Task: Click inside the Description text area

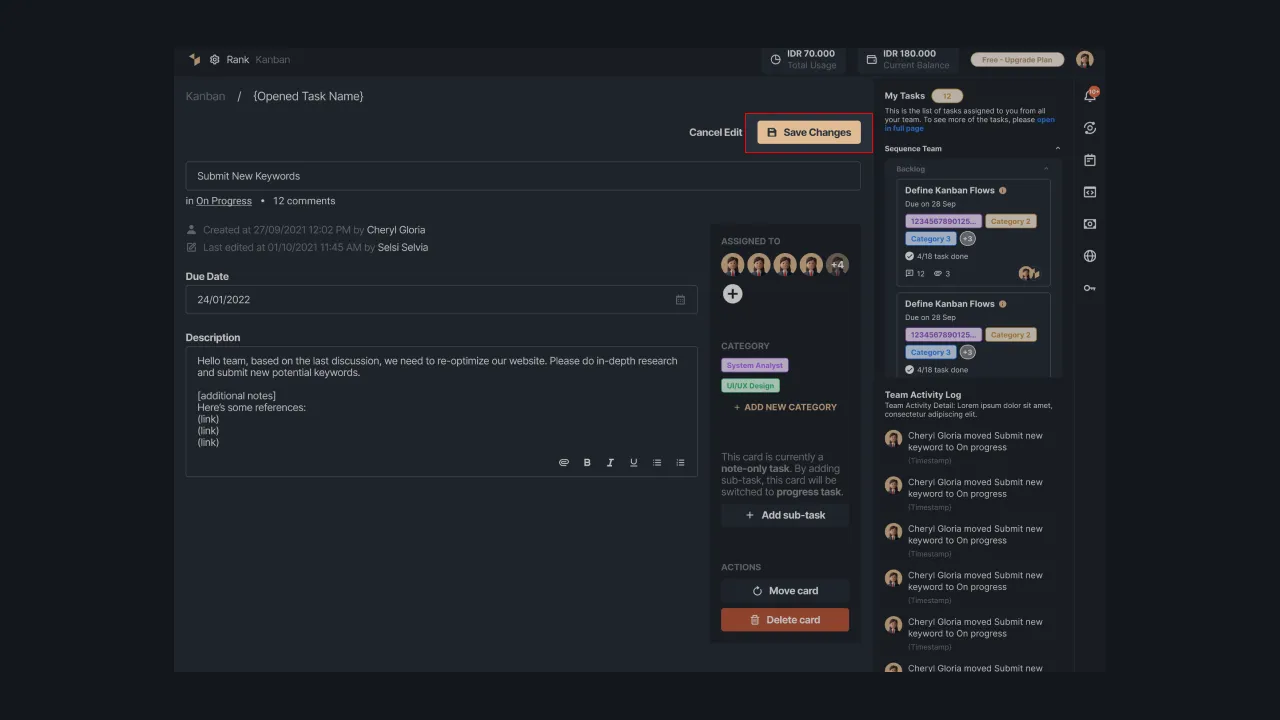Action: tap(441, 412)
